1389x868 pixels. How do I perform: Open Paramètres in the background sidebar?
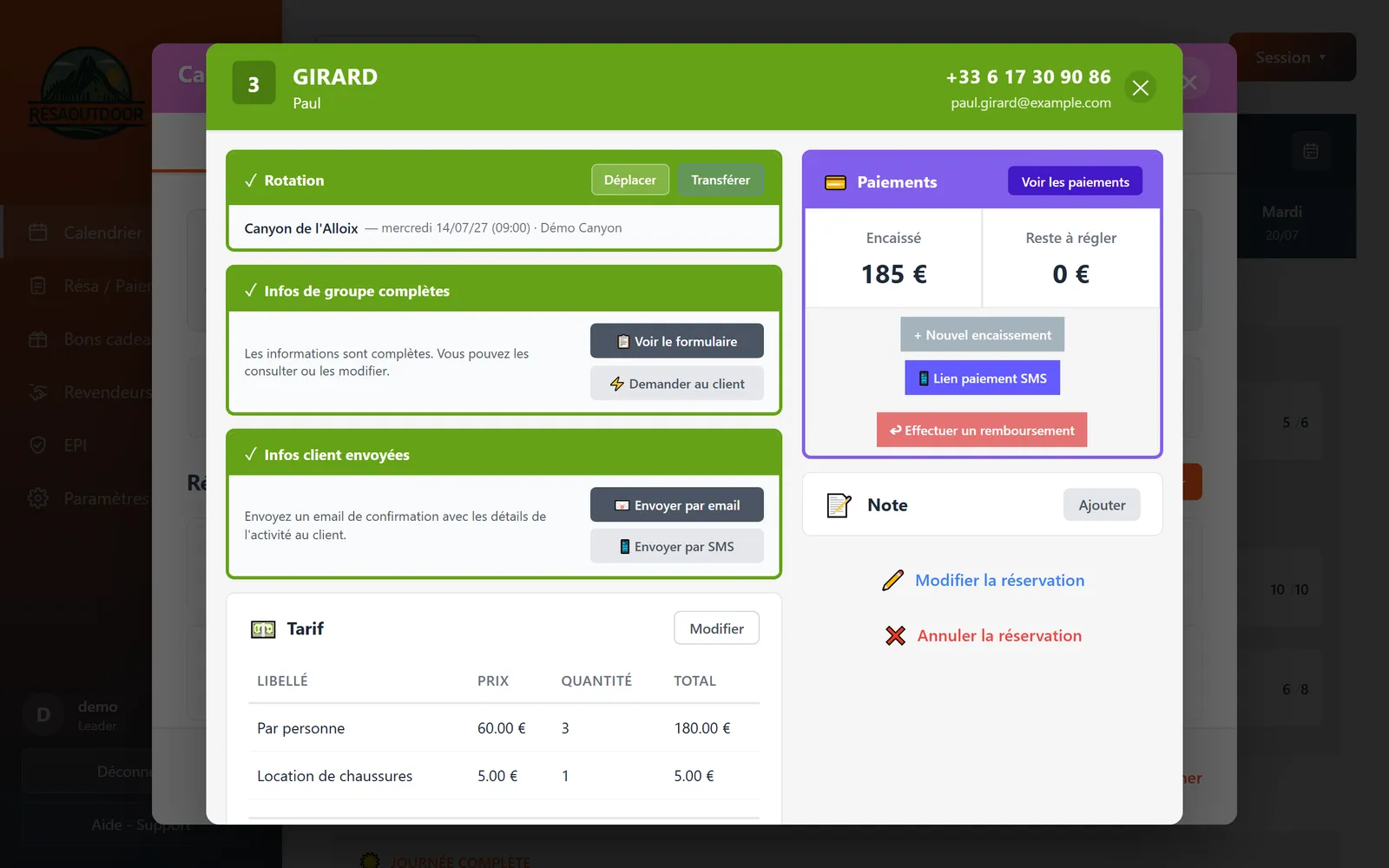pyautogui.click(x=107, y=498)
